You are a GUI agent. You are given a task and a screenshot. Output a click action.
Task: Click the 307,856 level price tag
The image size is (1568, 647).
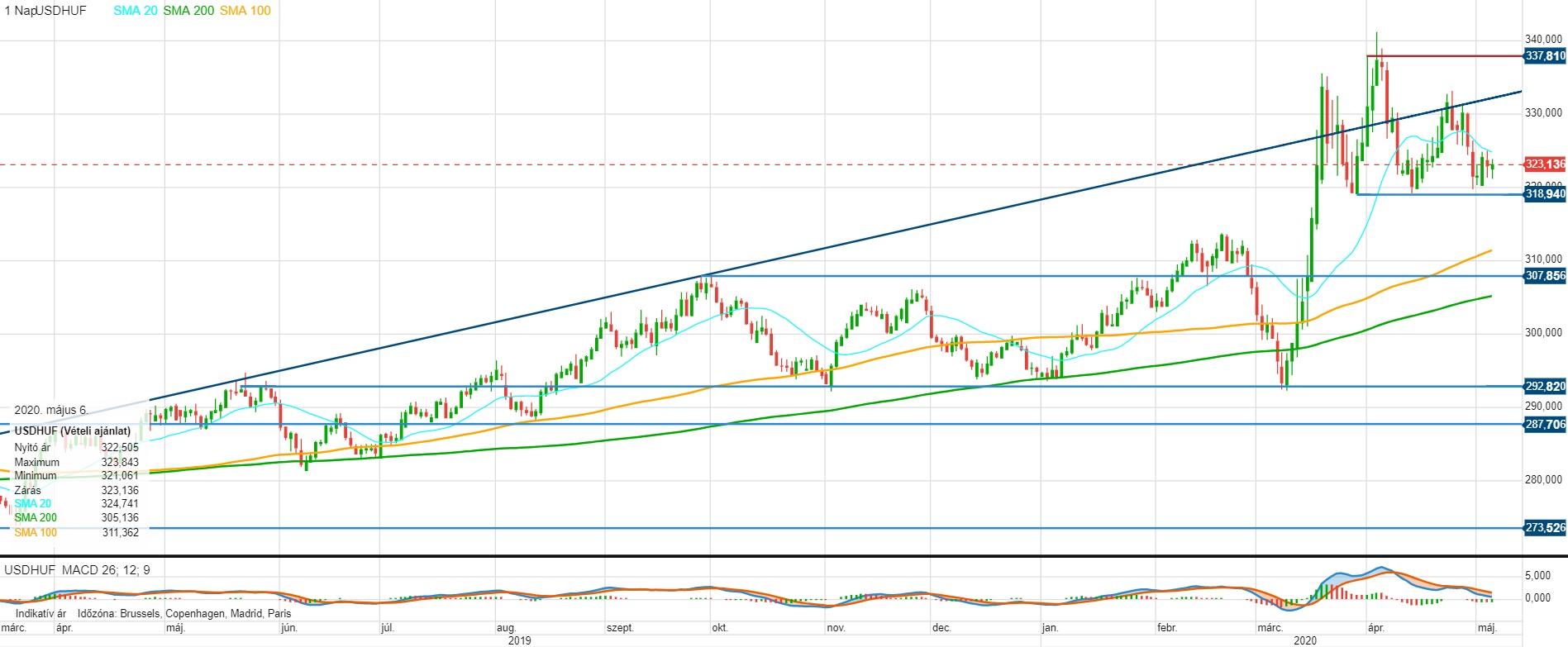1545,276
